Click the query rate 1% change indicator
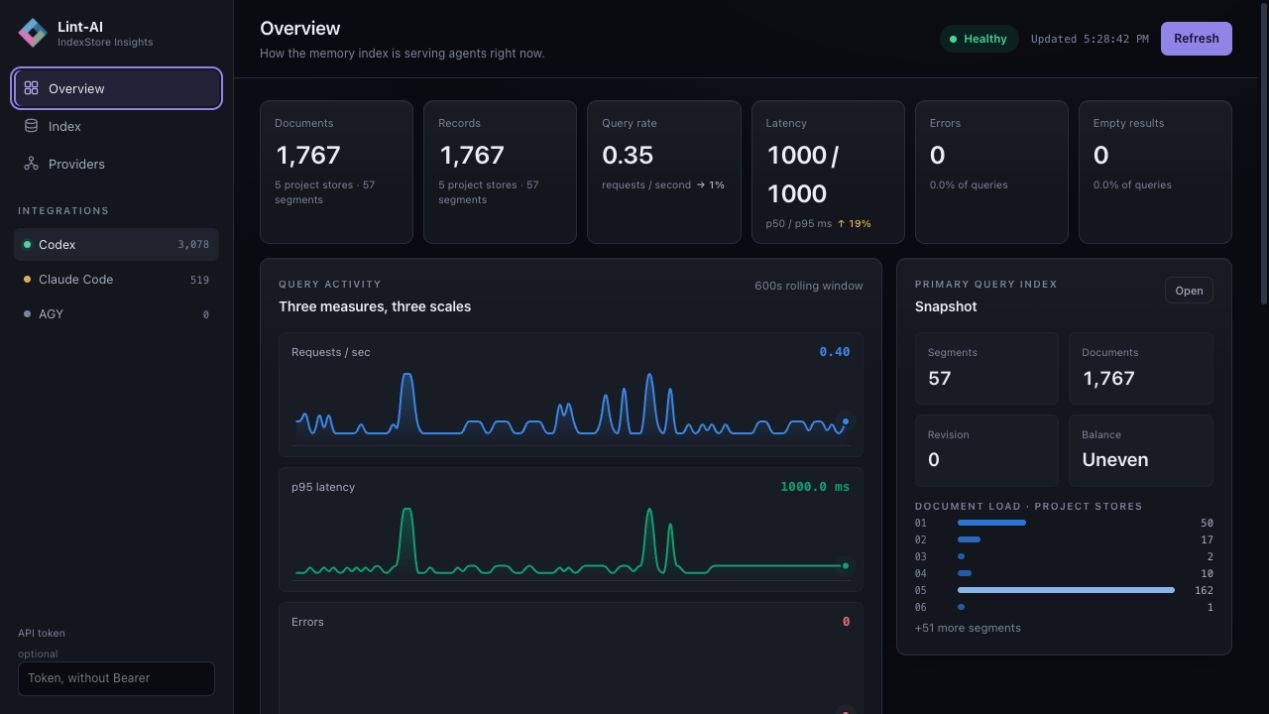Image resolution: width=1269 pixels, height=714 pixels. point(710,185)
